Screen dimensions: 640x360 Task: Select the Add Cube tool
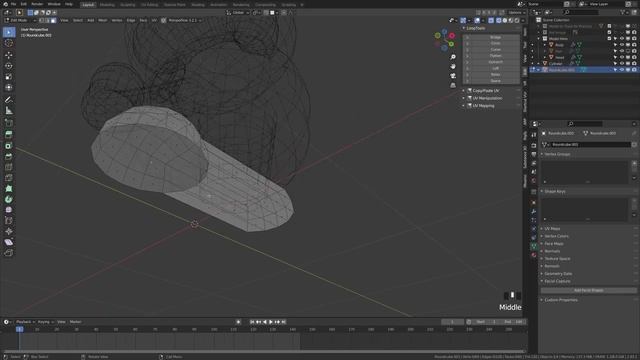(9, 123)
